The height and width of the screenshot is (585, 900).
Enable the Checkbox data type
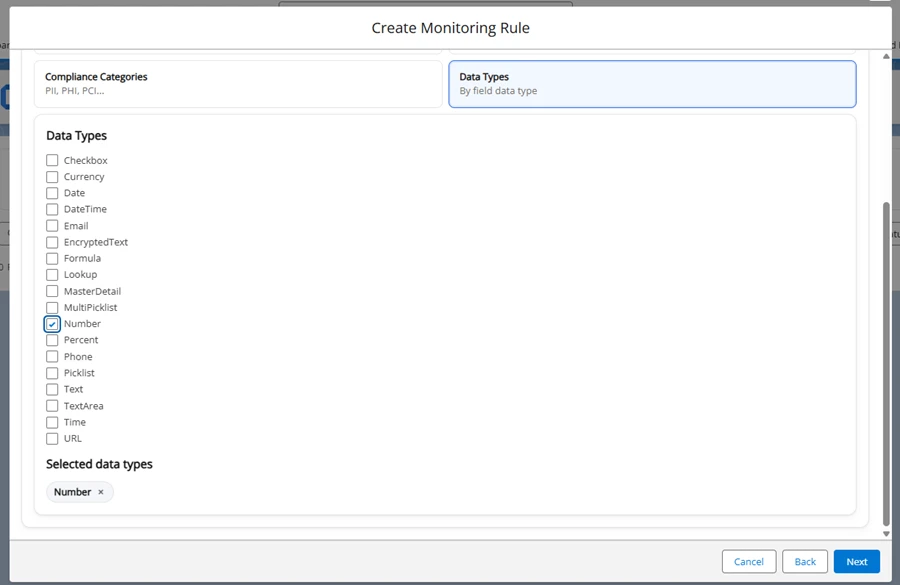click(x=51, y=160)
